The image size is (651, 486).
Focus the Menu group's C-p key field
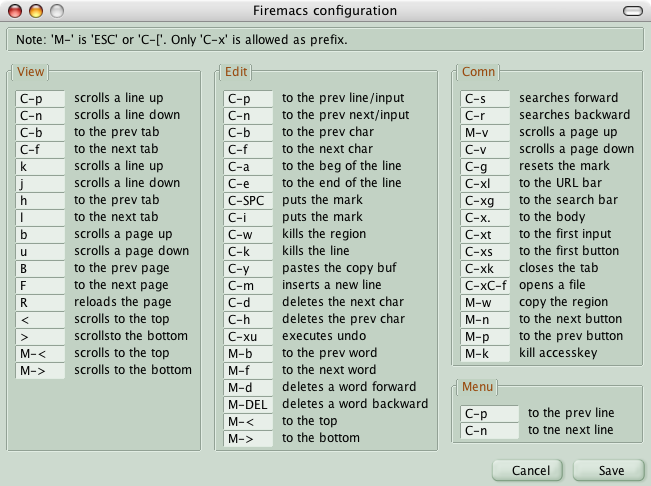click(x=489, y=414)
